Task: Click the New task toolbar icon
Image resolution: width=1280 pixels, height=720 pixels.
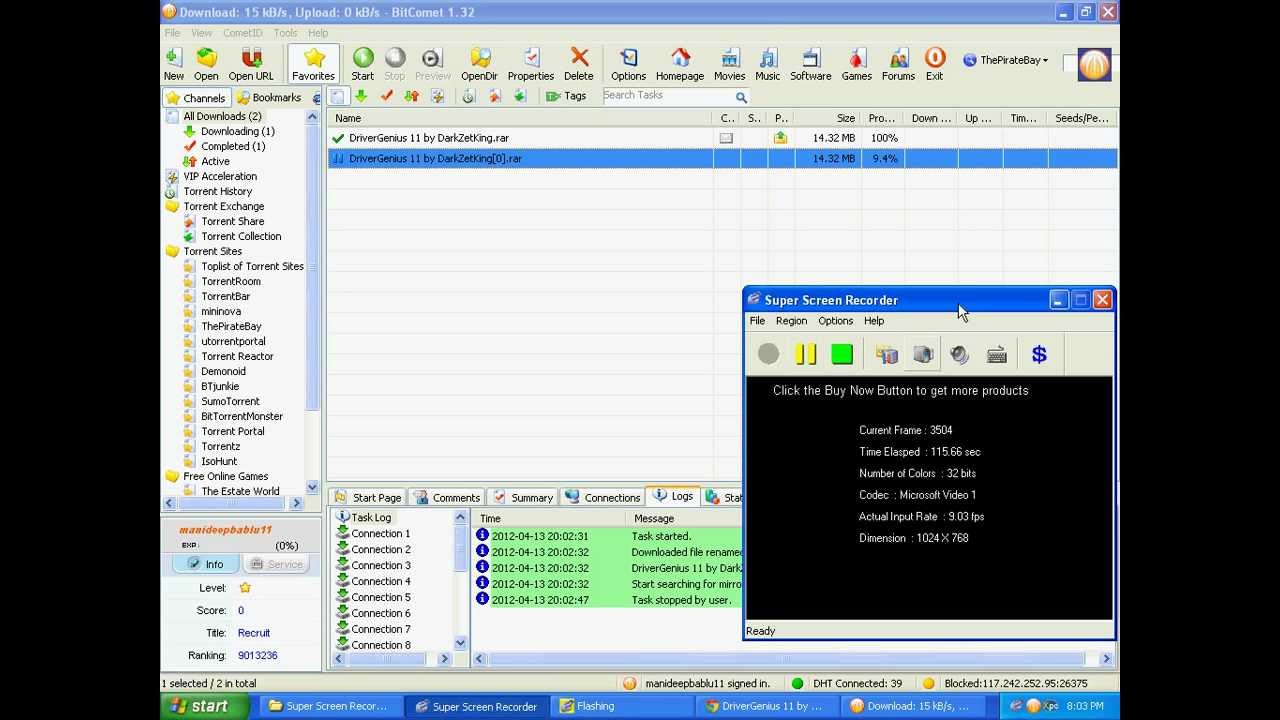Action: [x=174, y=64]
